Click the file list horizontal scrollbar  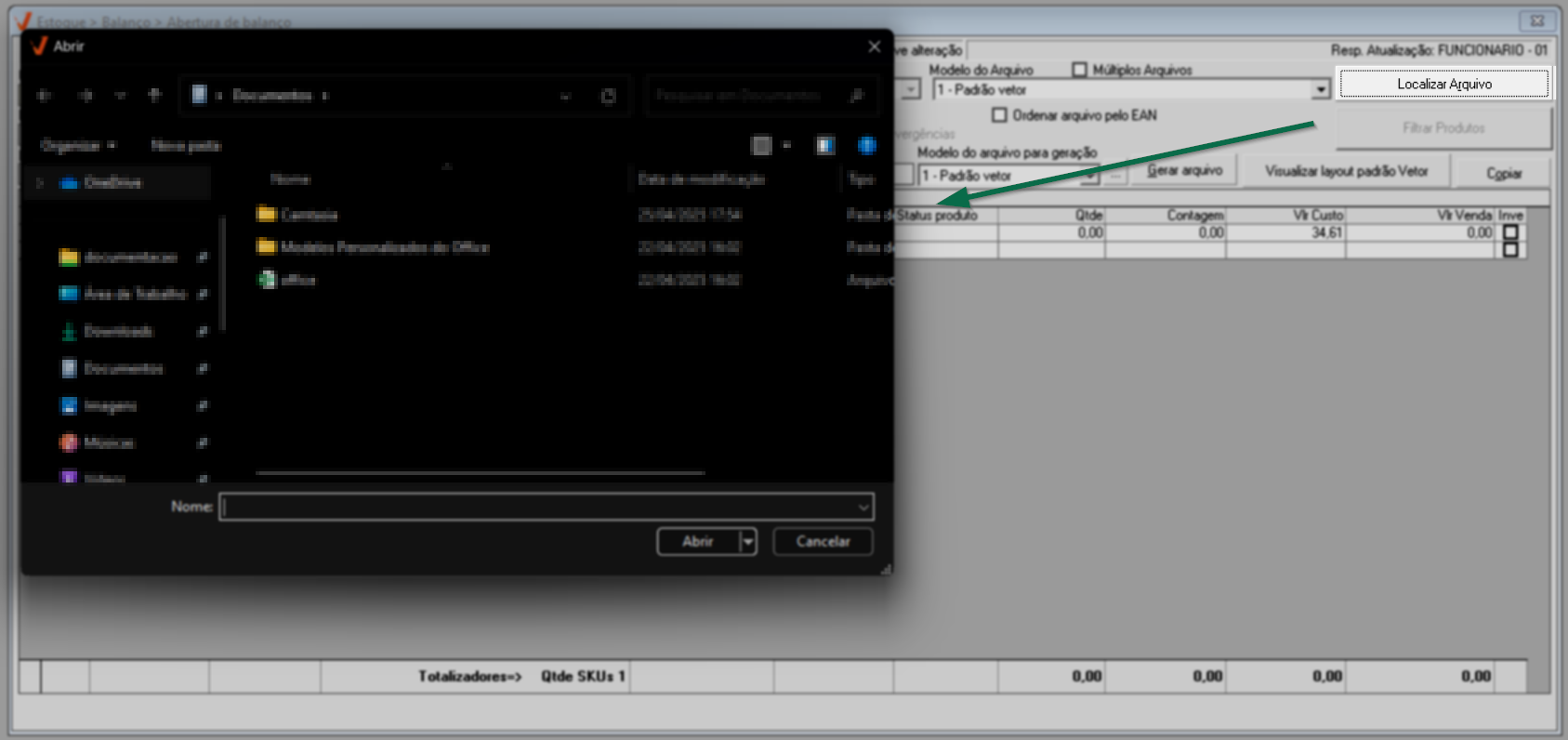pyautogui.click(x=480, y=473)
